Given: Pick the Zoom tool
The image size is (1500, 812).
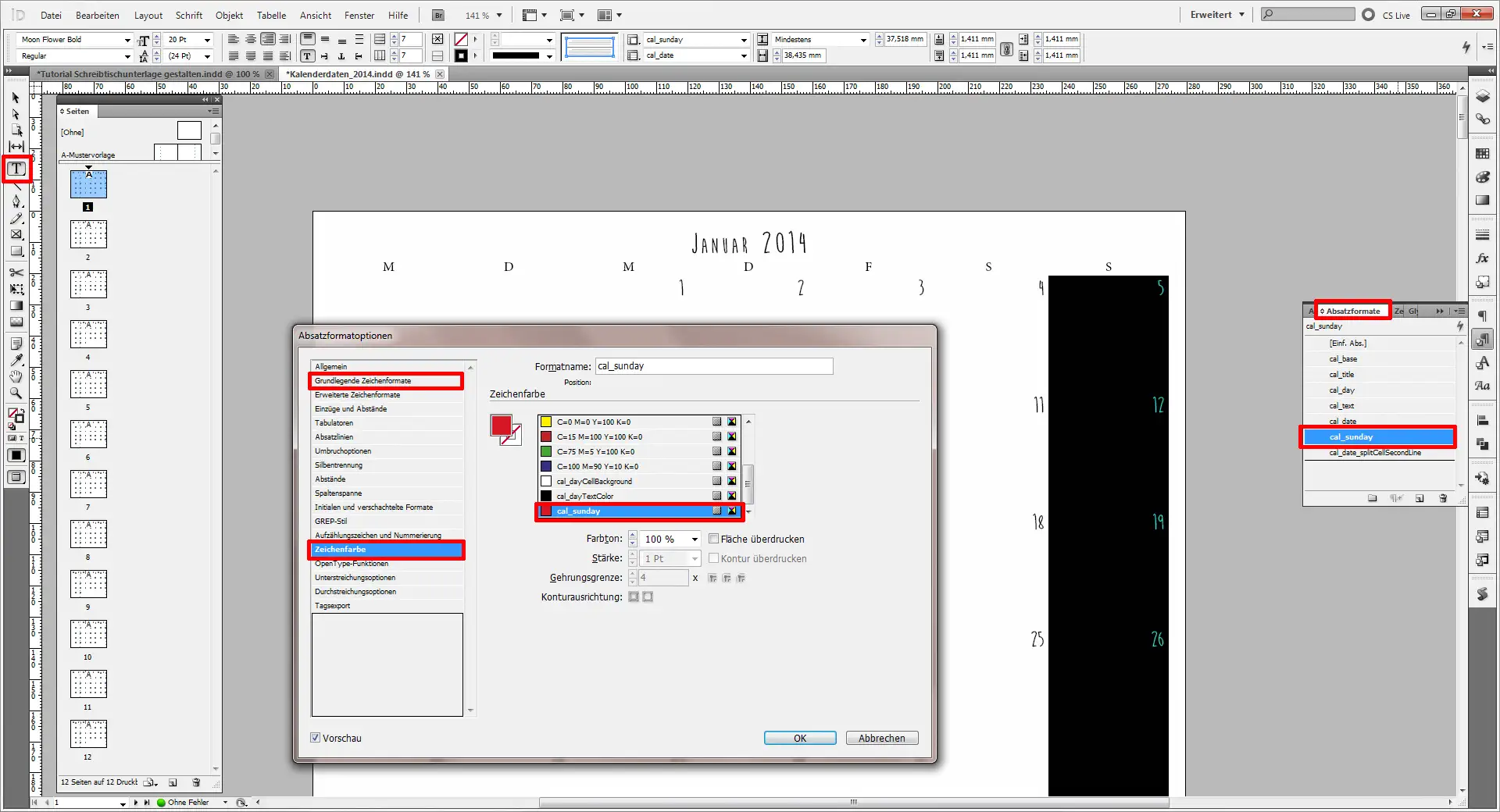Looking at the screenshot, I should pyautogui.click(x=15, y=394).
